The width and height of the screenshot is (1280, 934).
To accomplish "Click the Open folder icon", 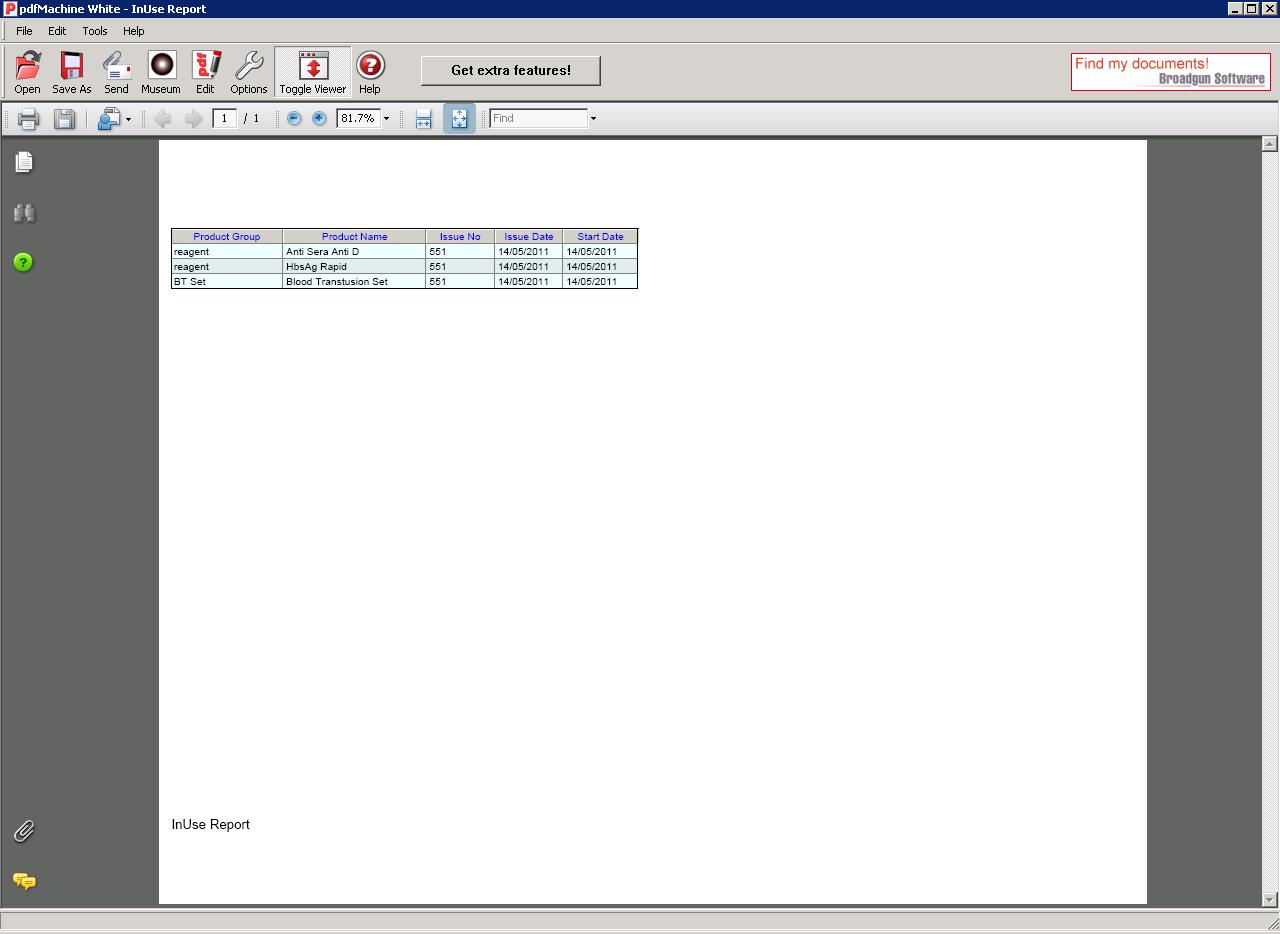I will click(28, 72).
